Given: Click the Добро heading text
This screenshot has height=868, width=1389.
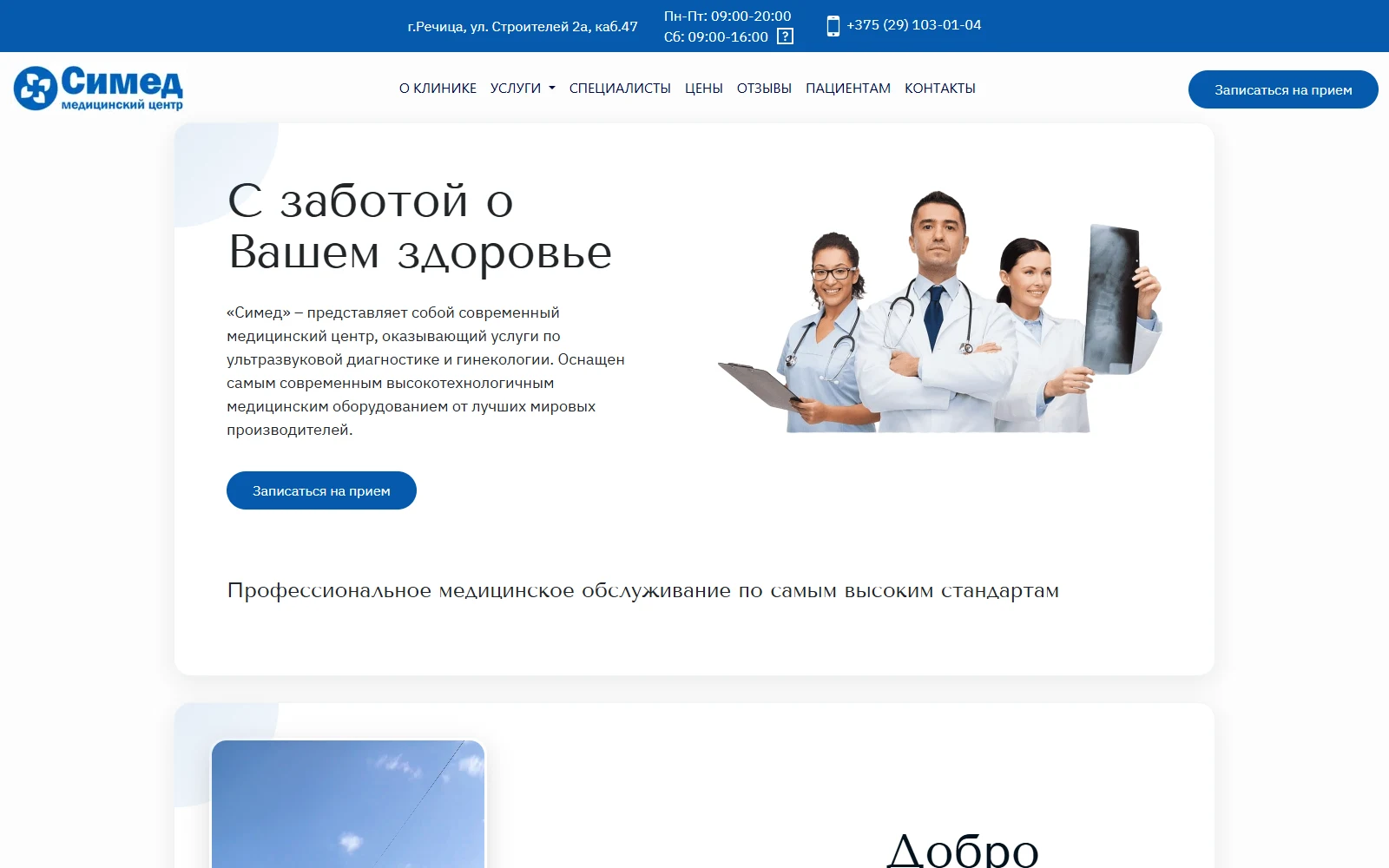Looking at the screenshot, I should pos(963,849).
